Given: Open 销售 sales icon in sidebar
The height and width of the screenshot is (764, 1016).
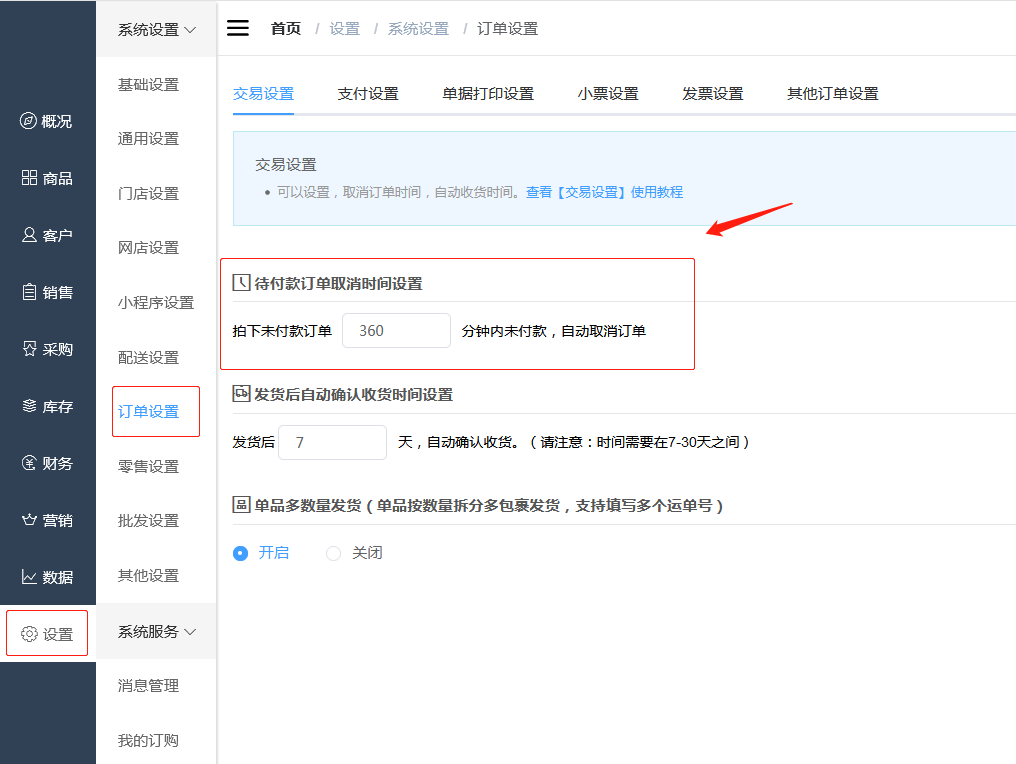Looking at the screenshot, I should click(29, 292).
